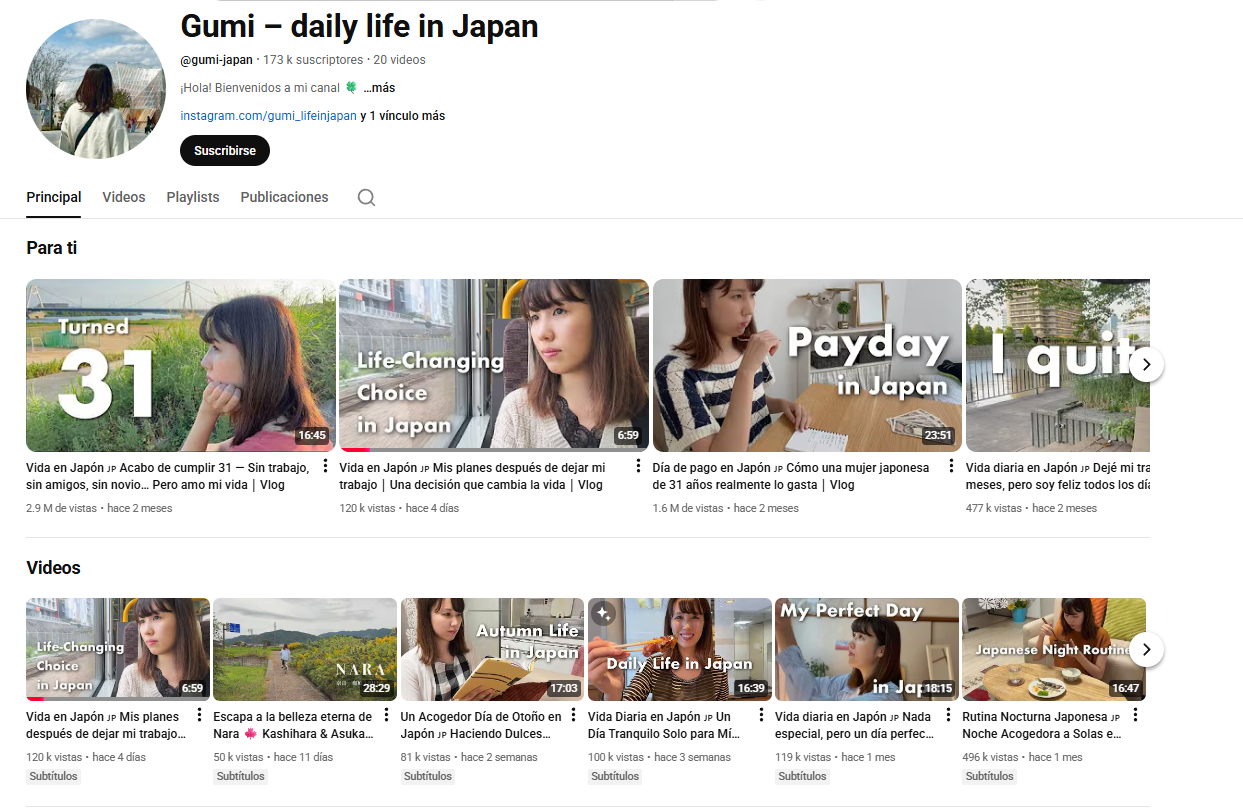Go to the Publicaciones tab

tap(284, 197)
